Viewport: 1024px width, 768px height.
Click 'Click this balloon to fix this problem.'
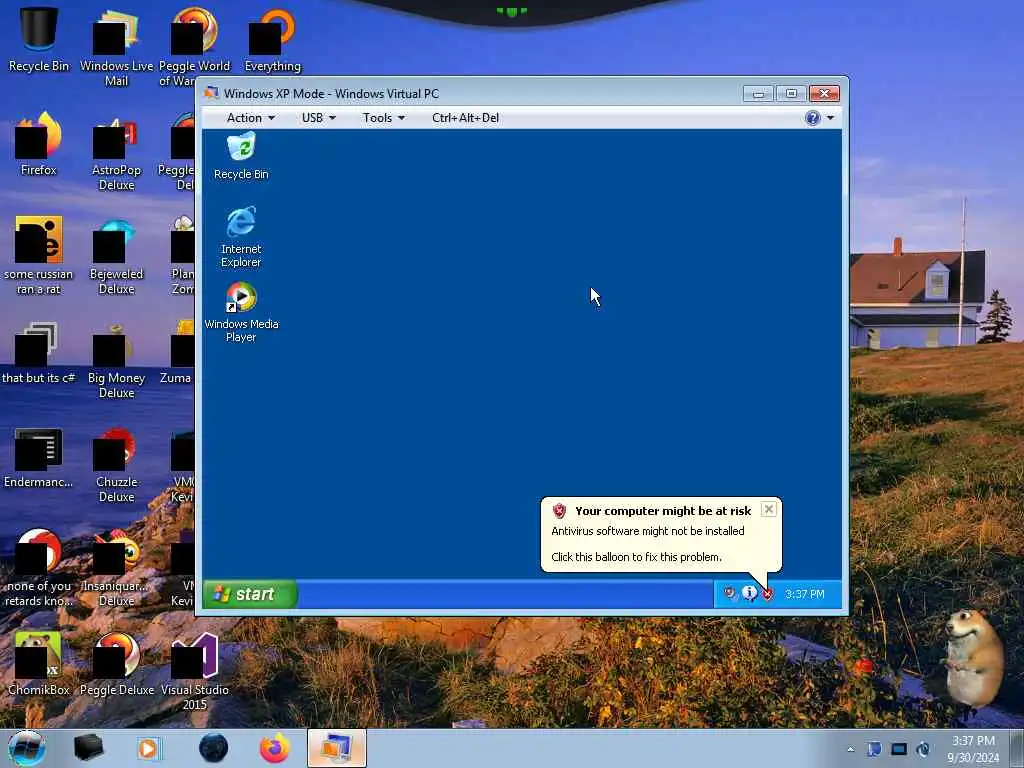coord(636,557)
